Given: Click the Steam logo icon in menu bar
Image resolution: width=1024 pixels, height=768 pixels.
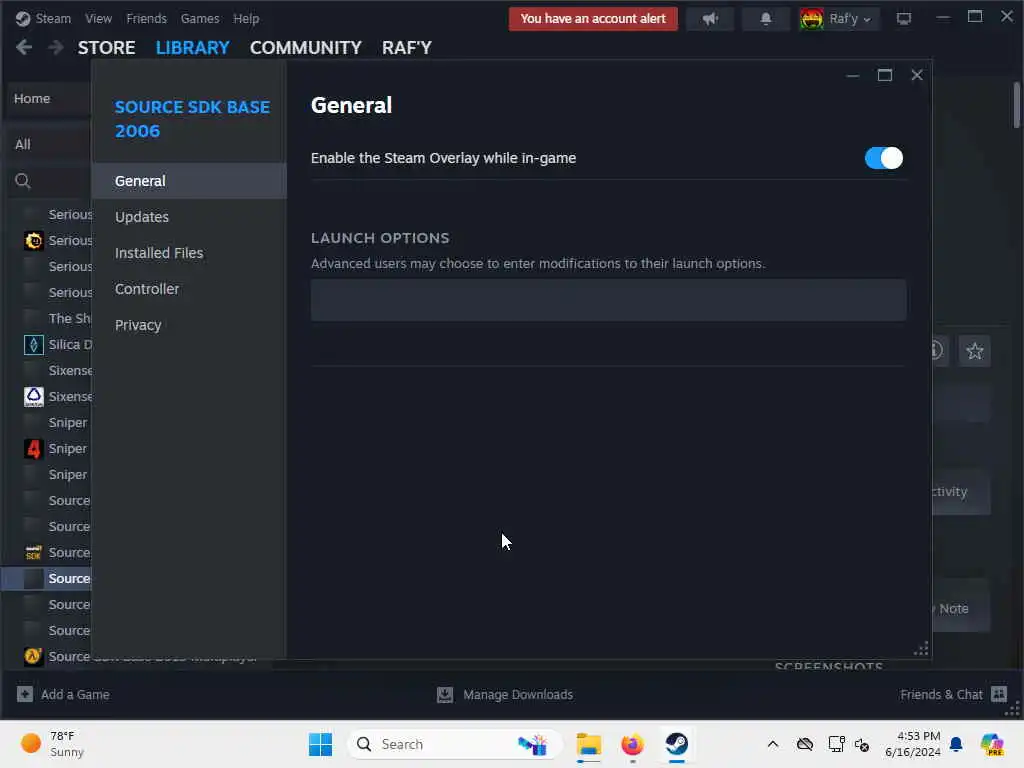Looking at the screenshot, I should click(x=23, y=18).
